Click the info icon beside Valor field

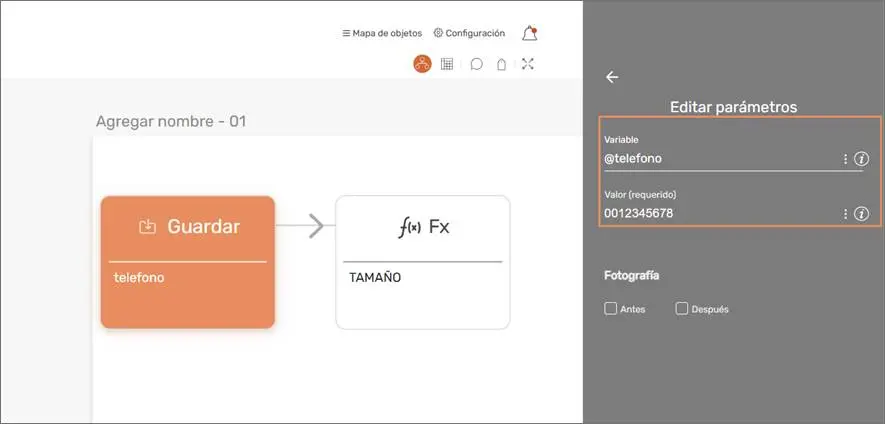pos(861,214)
